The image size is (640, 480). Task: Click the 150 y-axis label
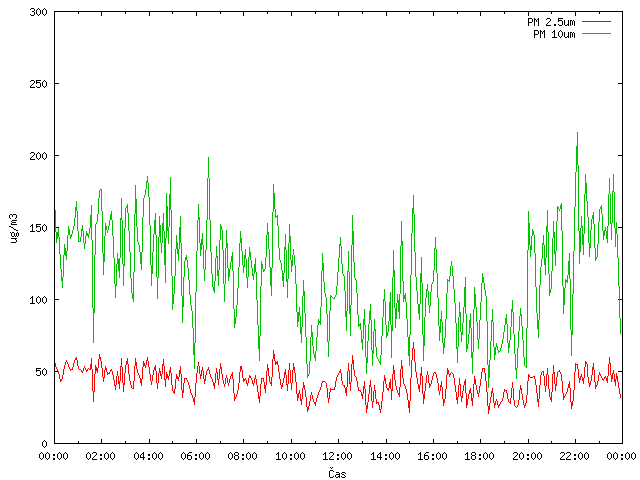coord(39,228)
